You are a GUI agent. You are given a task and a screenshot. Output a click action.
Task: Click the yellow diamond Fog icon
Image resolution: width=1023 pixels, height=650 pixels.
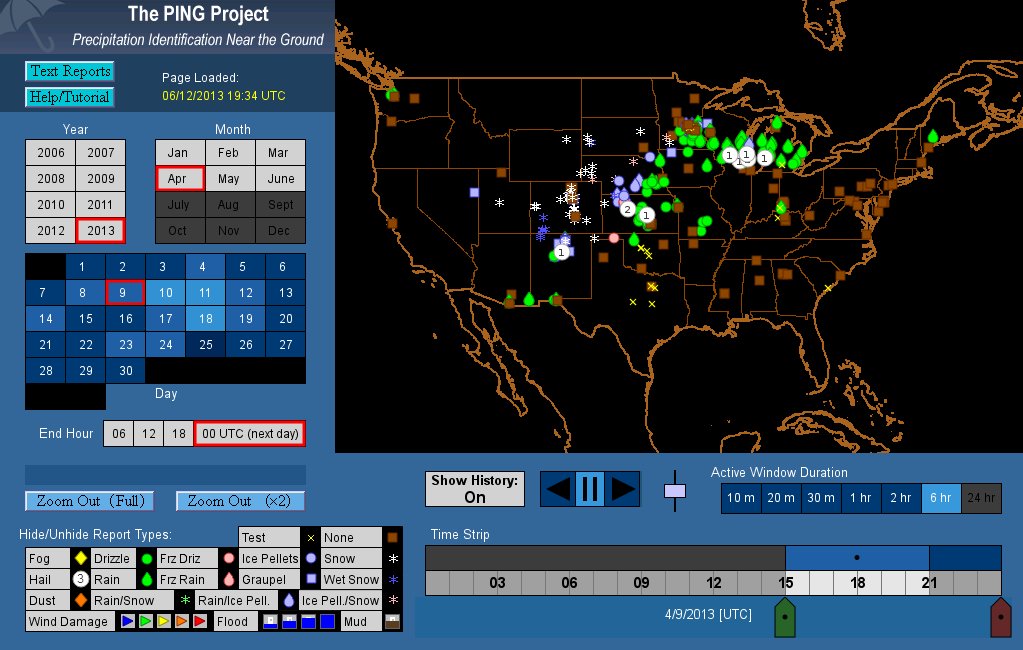81,559
